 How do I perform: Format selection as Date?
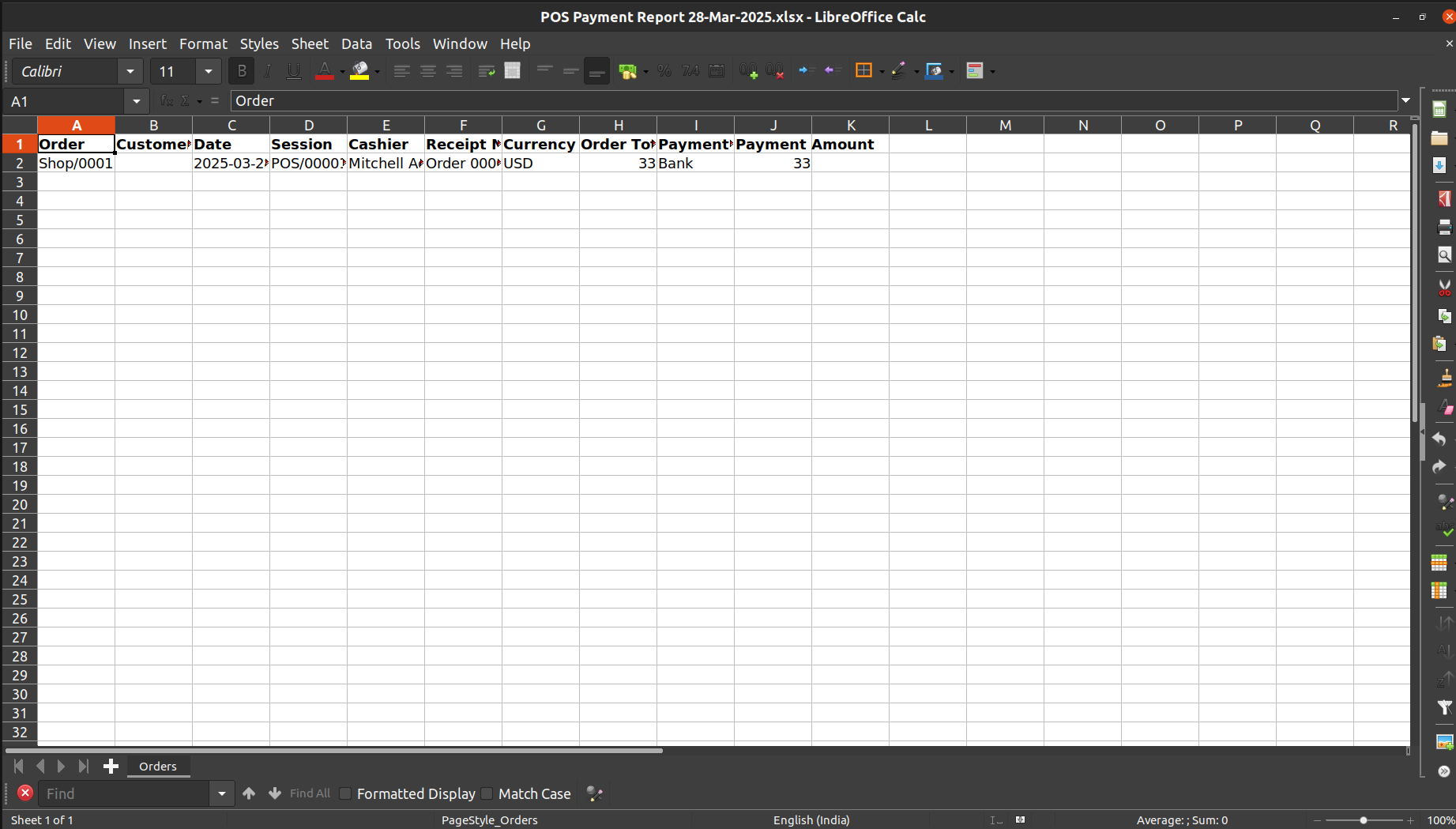point(717,71)
